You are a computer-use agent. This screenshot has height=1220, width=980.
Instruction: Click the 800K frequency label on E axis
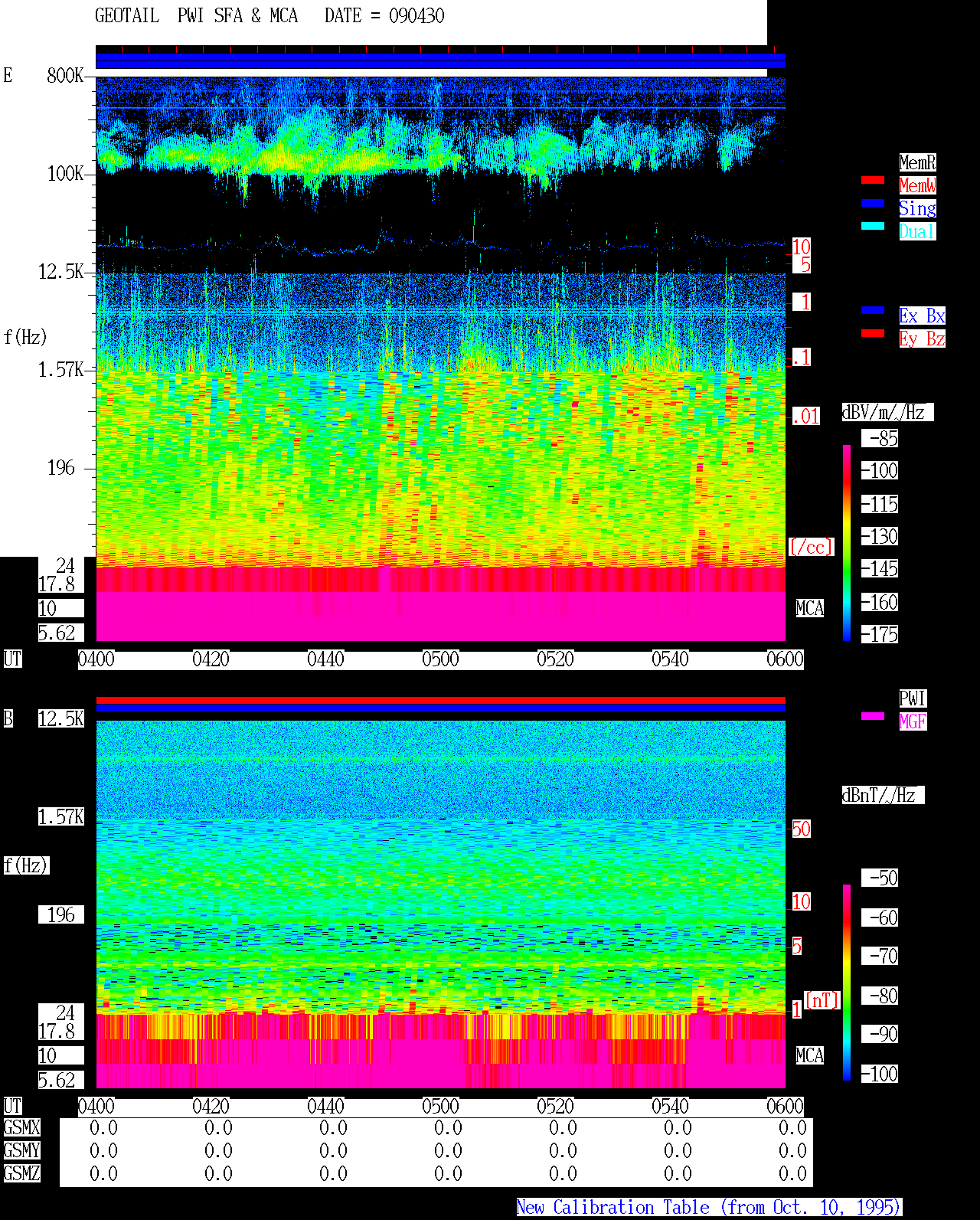click(x=65, y=75)
